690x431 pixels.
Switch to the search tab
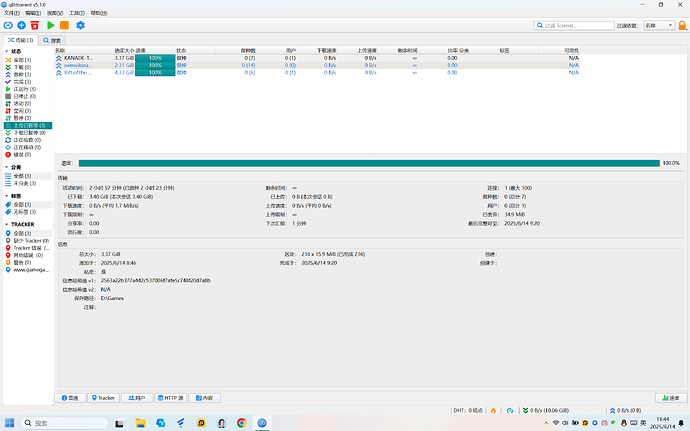pos(52,41)
